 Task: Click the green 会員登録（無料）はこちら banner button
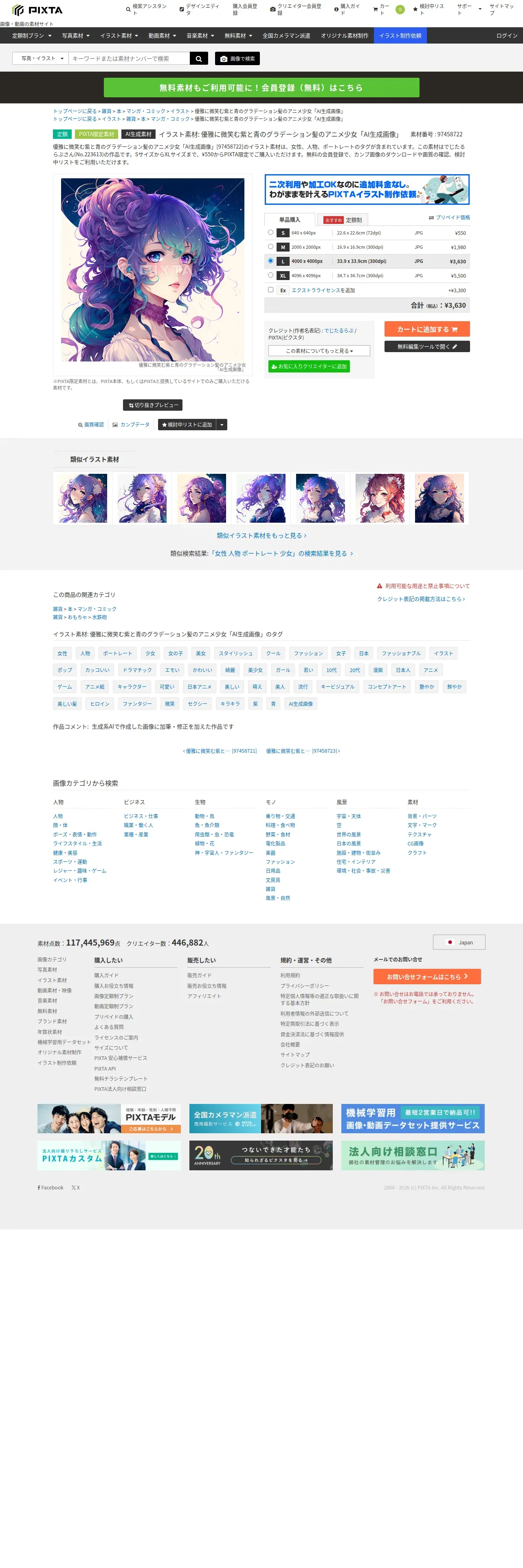[x=261, y=88]
